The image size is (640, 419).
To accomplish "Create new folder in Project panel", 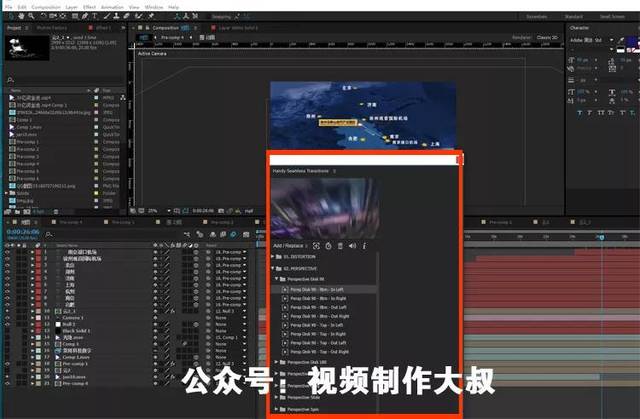I will (18, 212).
